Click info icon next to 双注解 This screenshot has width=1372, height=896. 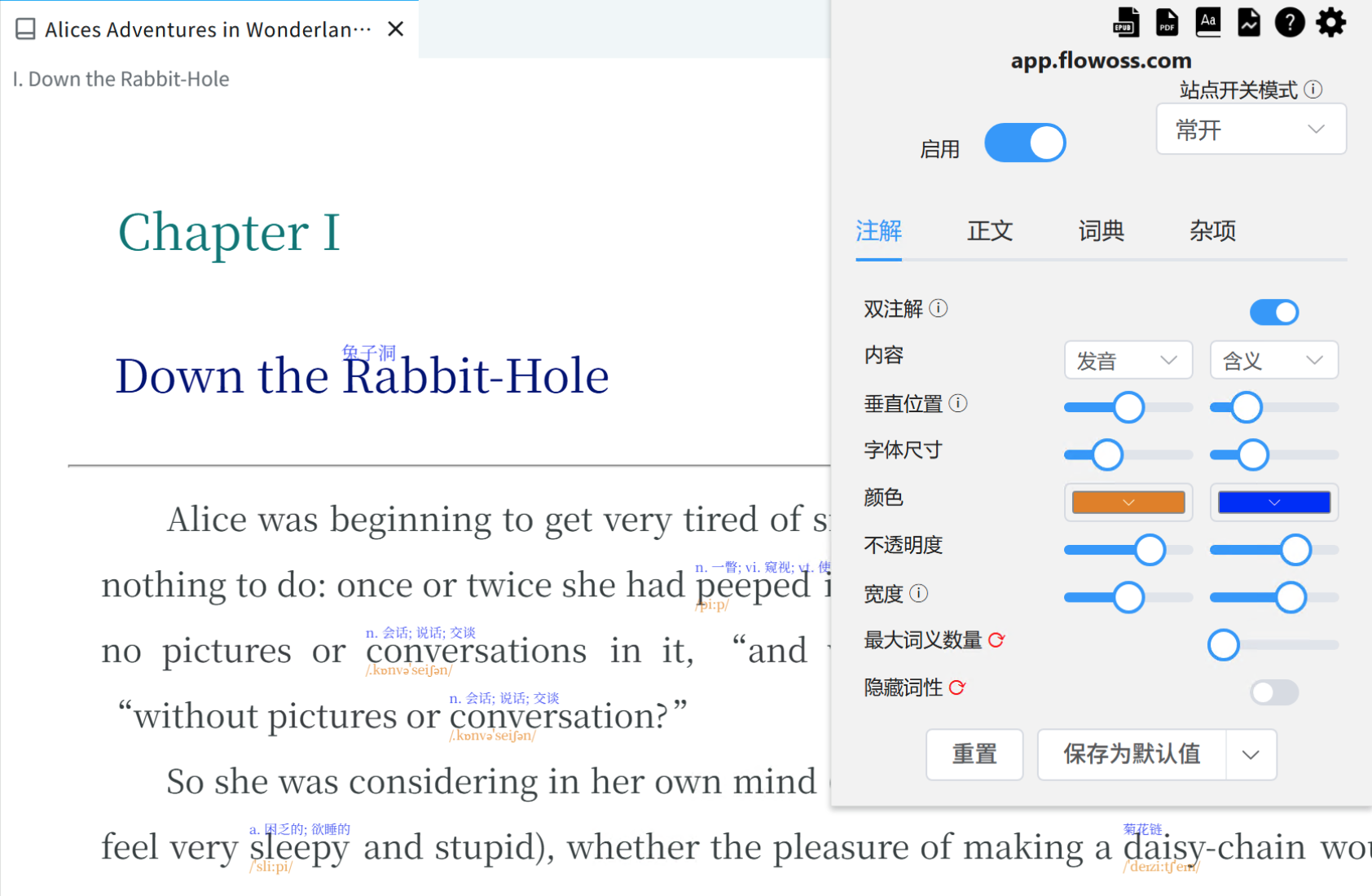pos(939,308)
